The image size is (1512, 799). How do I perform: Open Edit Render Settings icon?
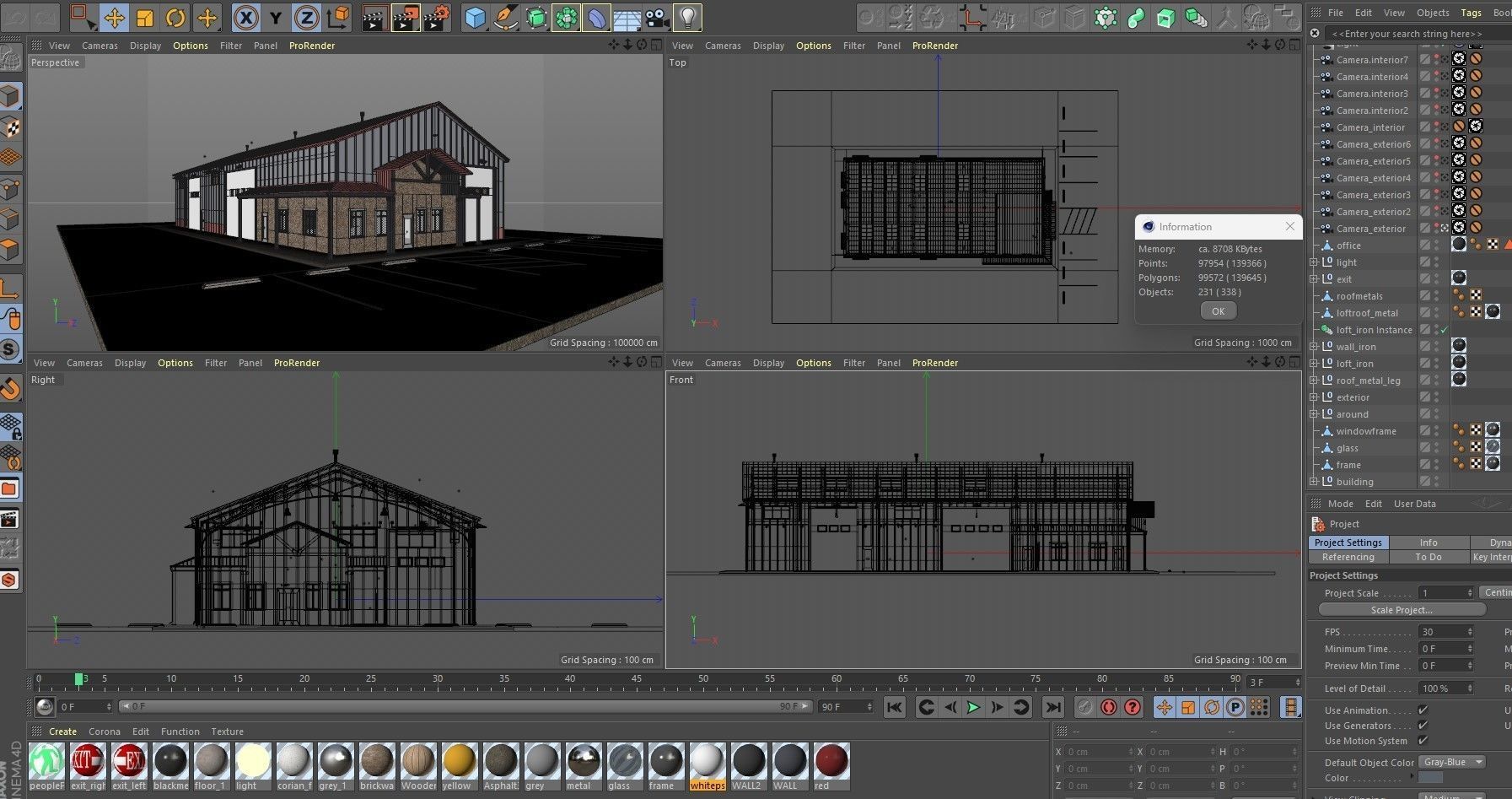[x=437, y=17]
